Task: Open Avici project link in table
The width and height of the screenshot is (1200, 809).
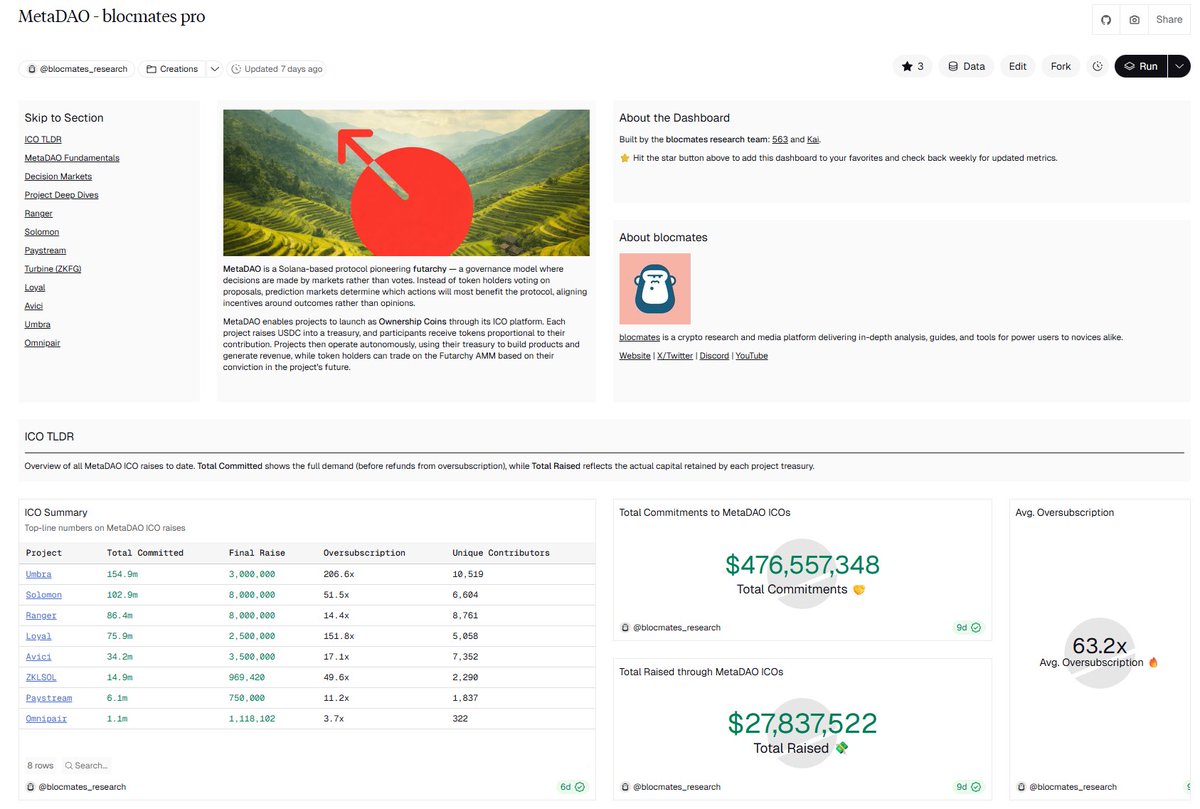Action: (x=38, y=657)
